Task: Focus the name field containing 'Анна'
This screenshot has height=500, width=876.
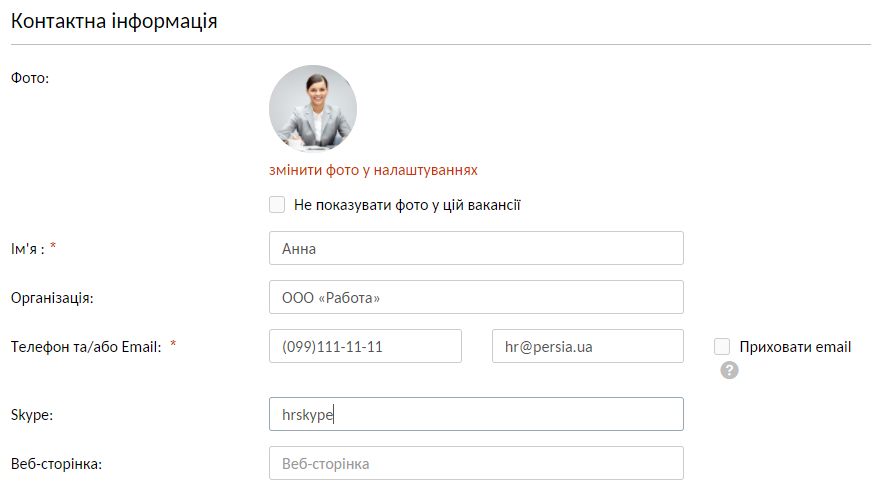Action: [476, 249]
